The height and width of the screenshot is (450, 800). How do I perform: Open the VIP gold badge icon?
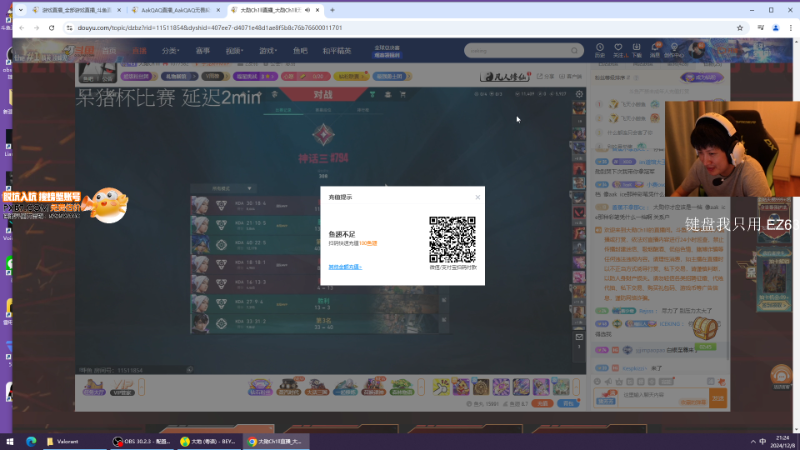(122, 387)
